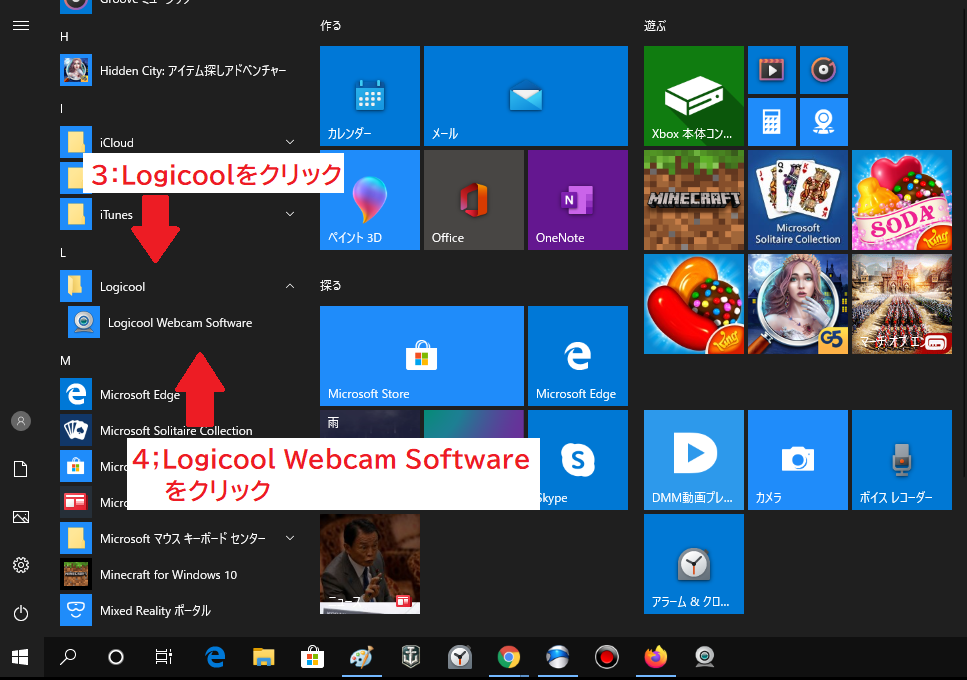This screenshot has height=680, width=967.
Task: Open the Skype tile
Action: (578, 460)
